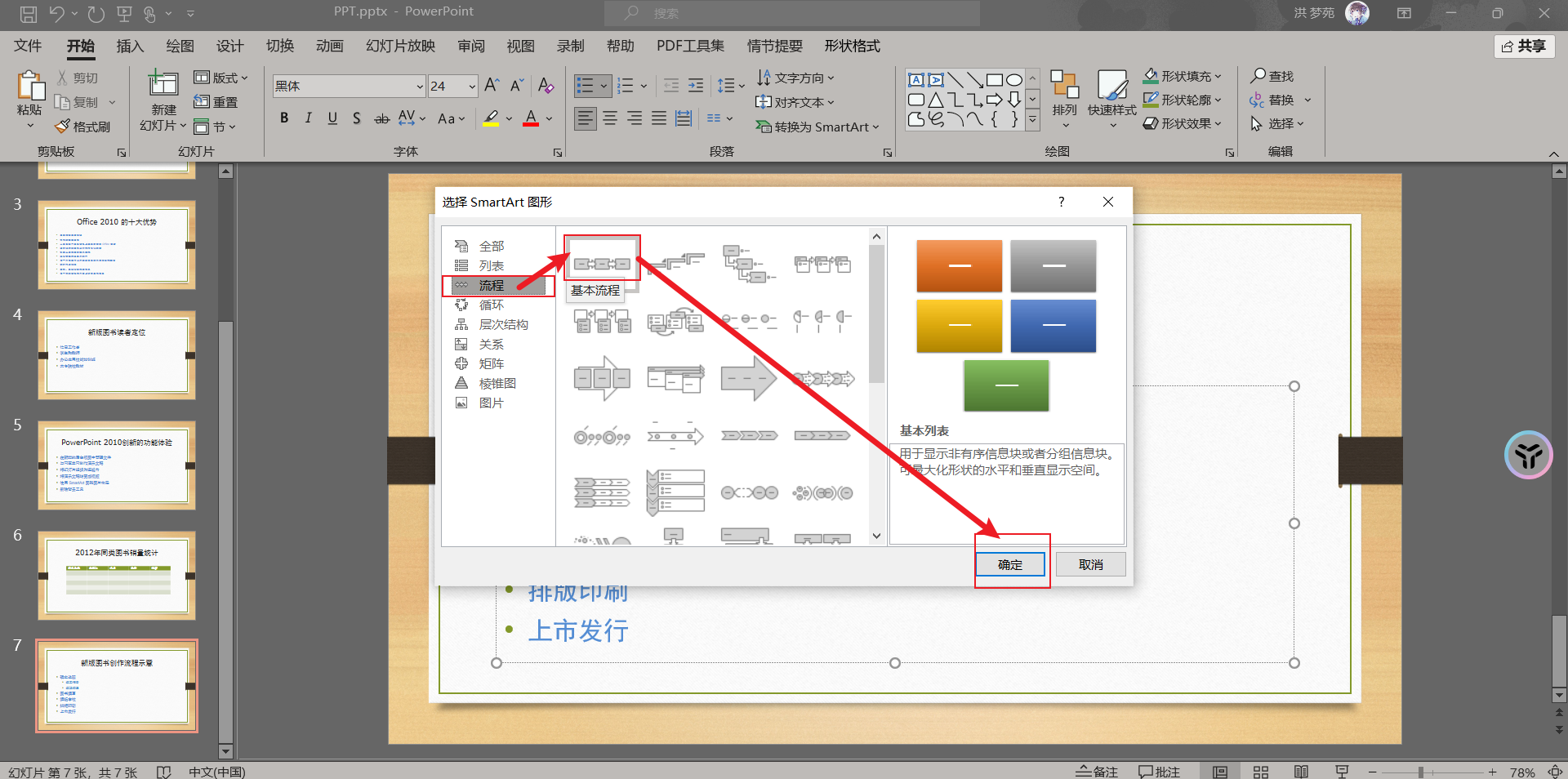The width and height of the screenshot is (1568, 779).
Task: Click the search (搜索) box in title bar
Action: [792, 13]
